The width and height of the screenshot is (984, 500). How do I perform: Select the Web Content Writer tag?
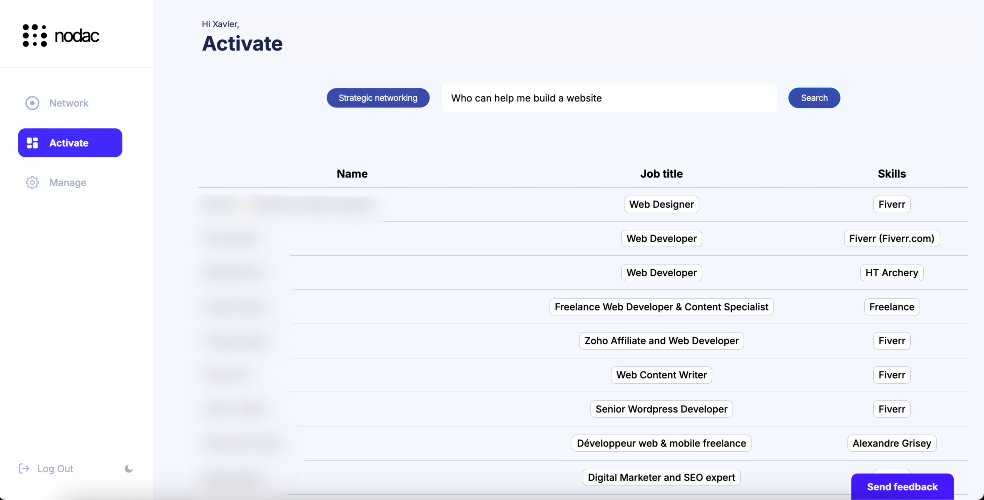661,375
